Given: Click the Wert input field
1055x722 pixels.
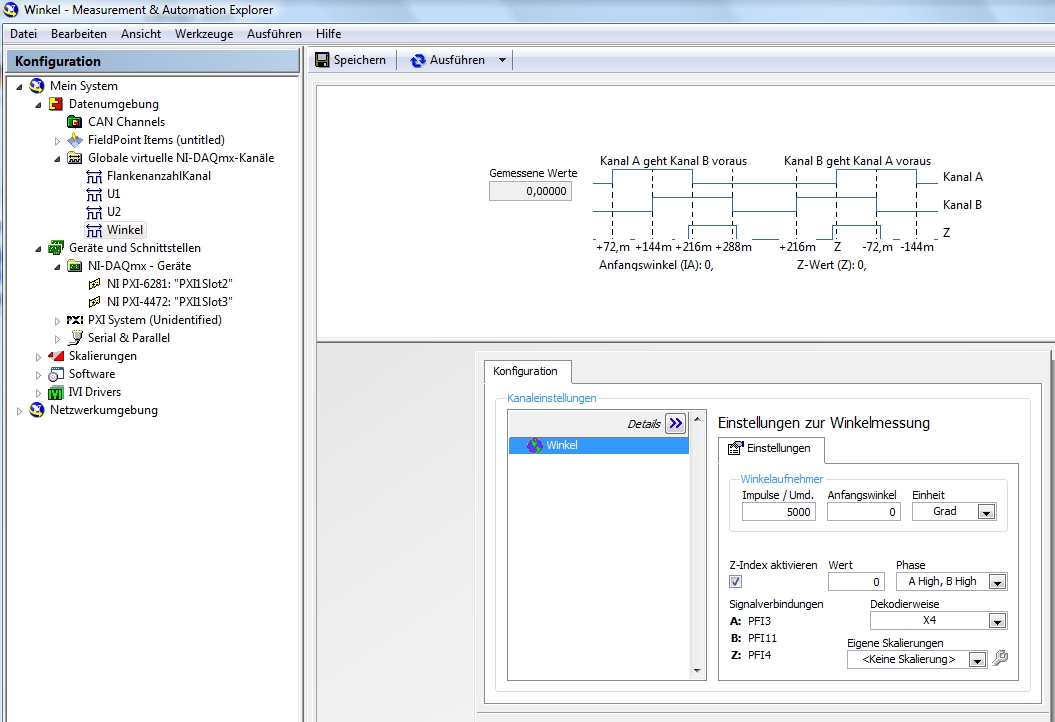Looking at the screenshot, I should pos(857,582).
